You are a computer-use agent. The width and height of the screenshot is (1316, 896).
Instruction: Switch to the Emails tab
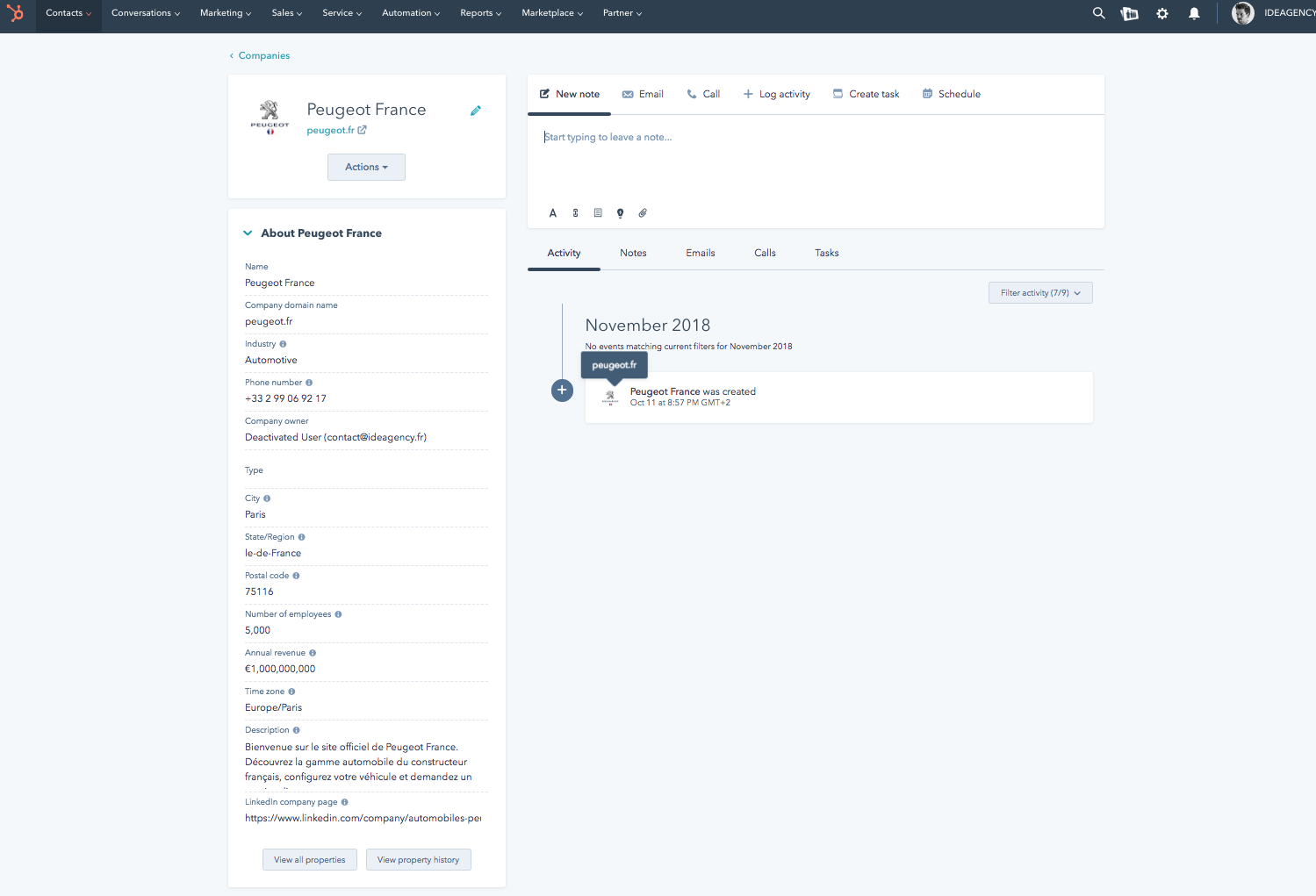[x=701, y=253]
